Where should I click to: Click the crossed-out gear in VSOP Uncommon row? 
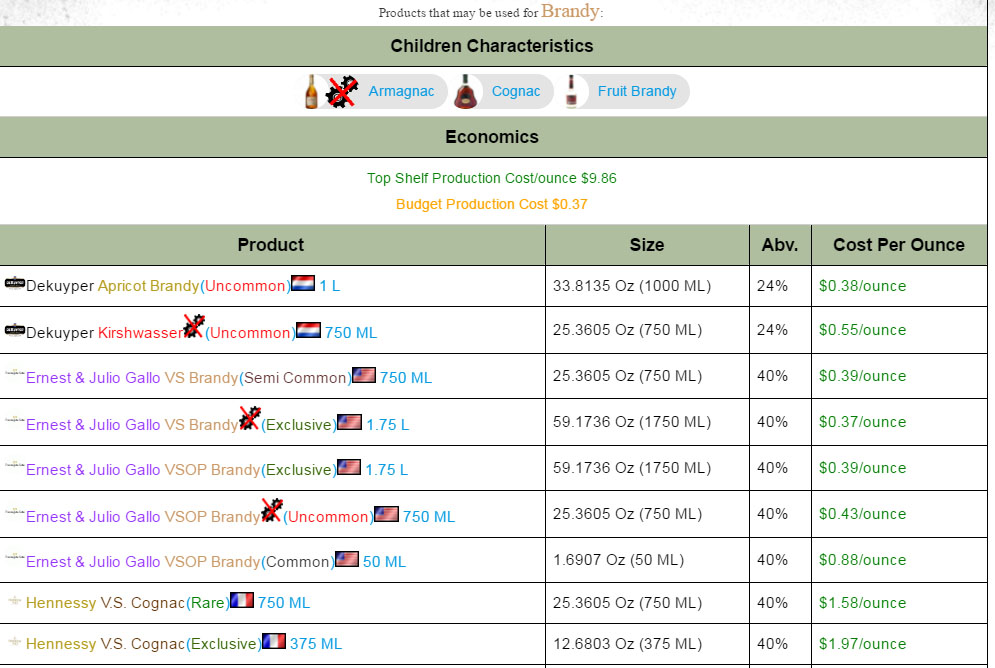(x=271, y=511)
